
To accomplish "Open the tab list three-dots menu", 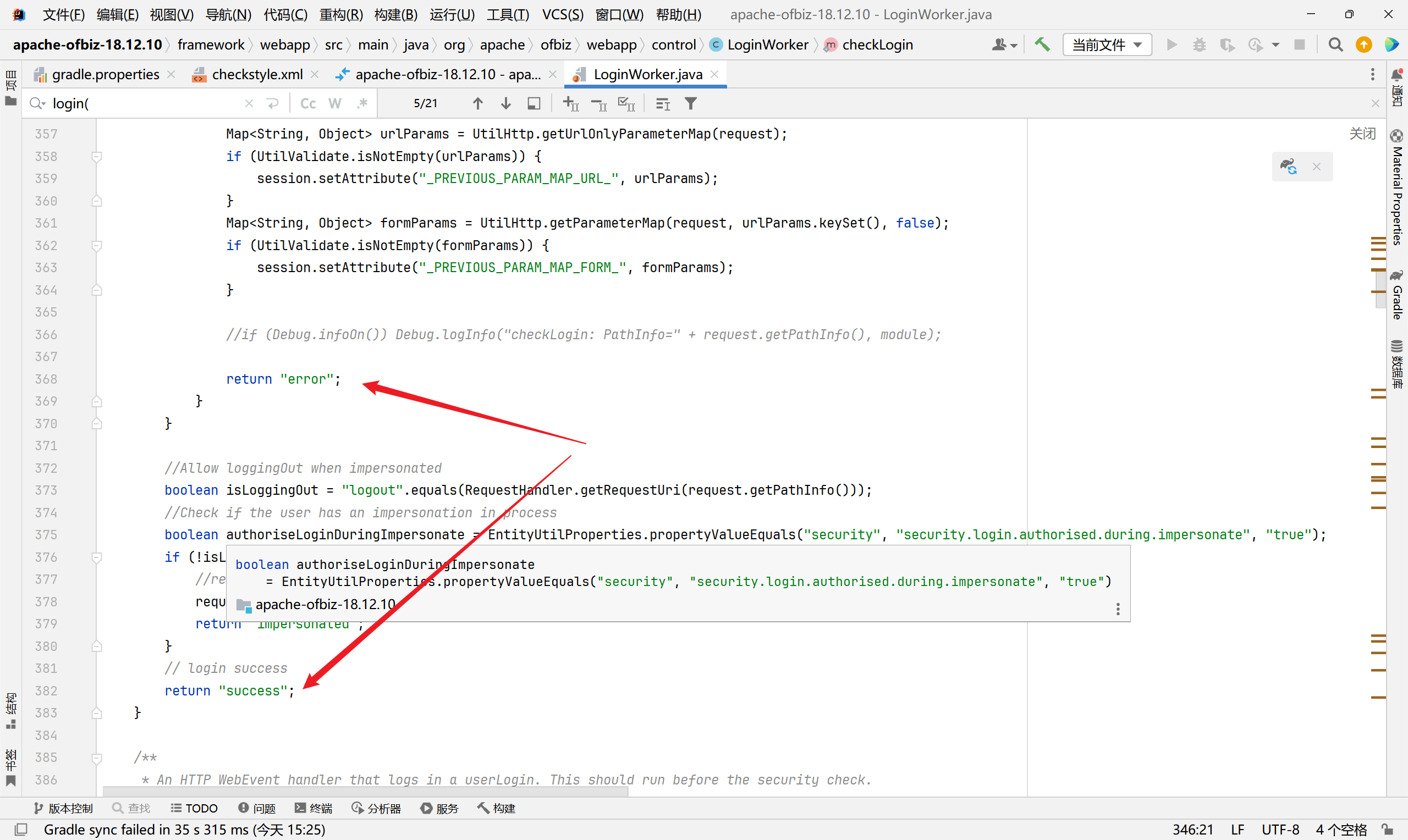I will click(1372, 74).
